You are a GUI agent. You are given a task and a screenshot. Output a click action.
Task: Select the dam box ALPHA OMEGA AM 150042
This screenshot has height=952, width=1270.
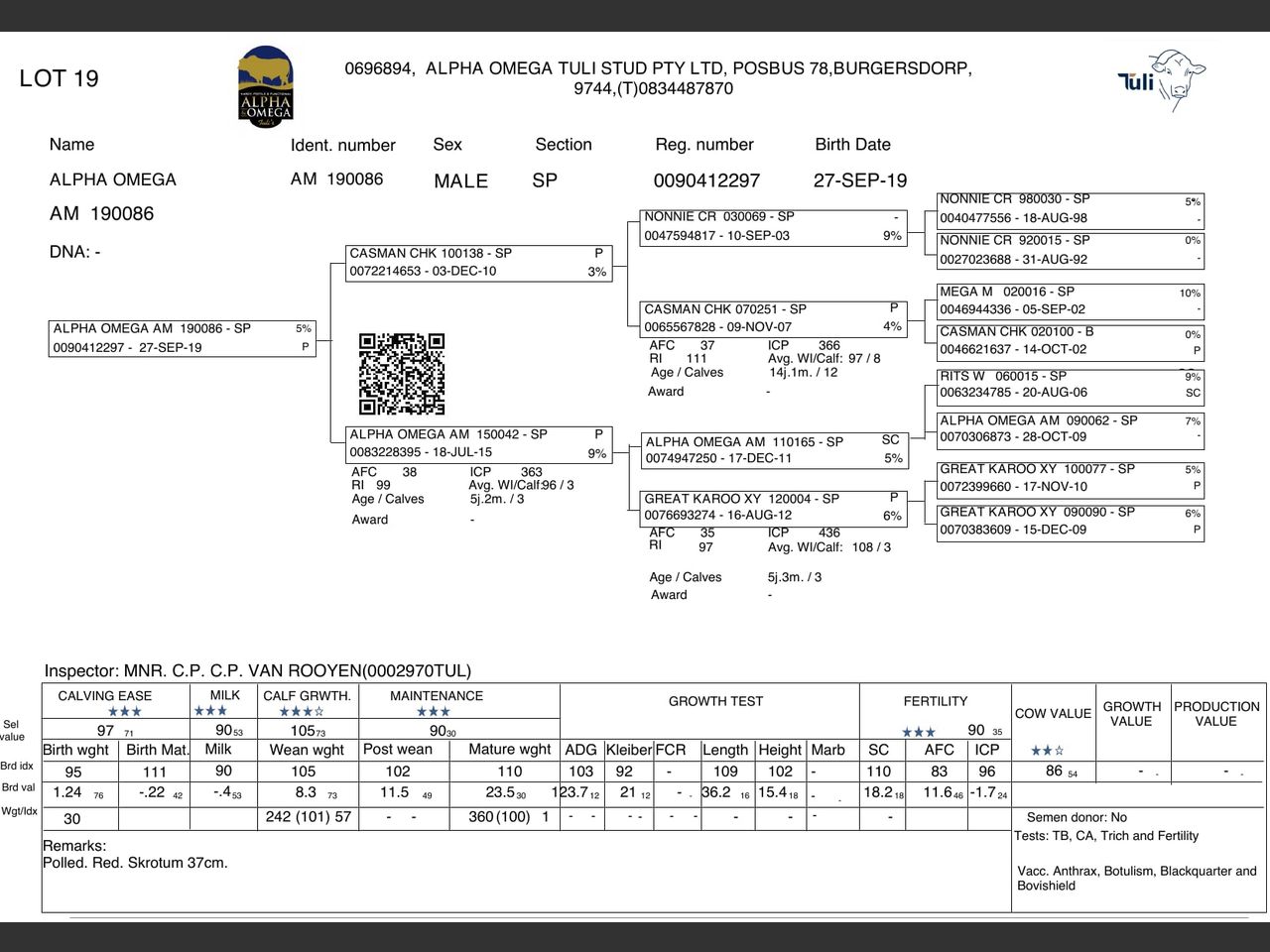479,443
